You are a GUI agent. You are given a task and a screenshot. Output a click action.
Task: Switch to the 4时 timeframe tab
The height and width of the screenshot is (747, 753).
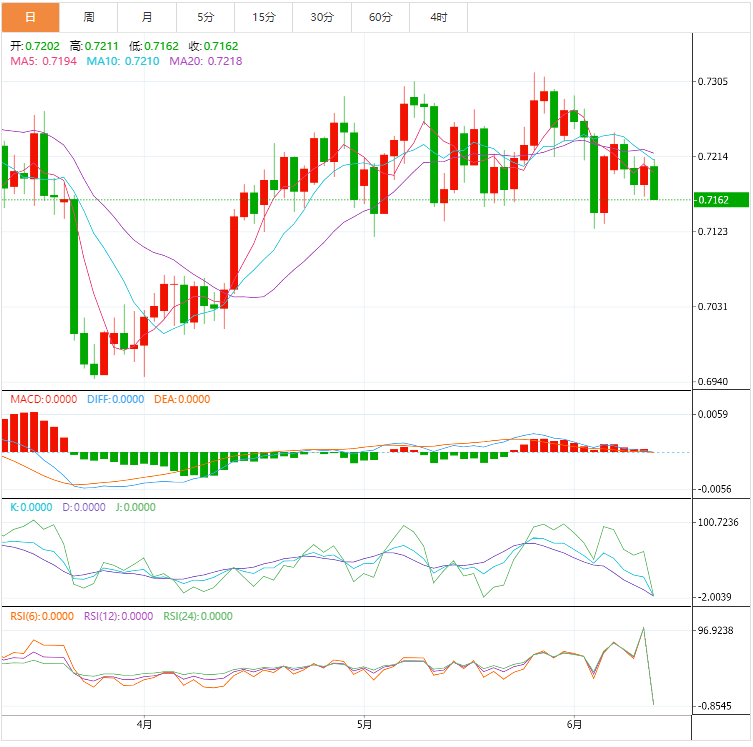click(439, 17)
